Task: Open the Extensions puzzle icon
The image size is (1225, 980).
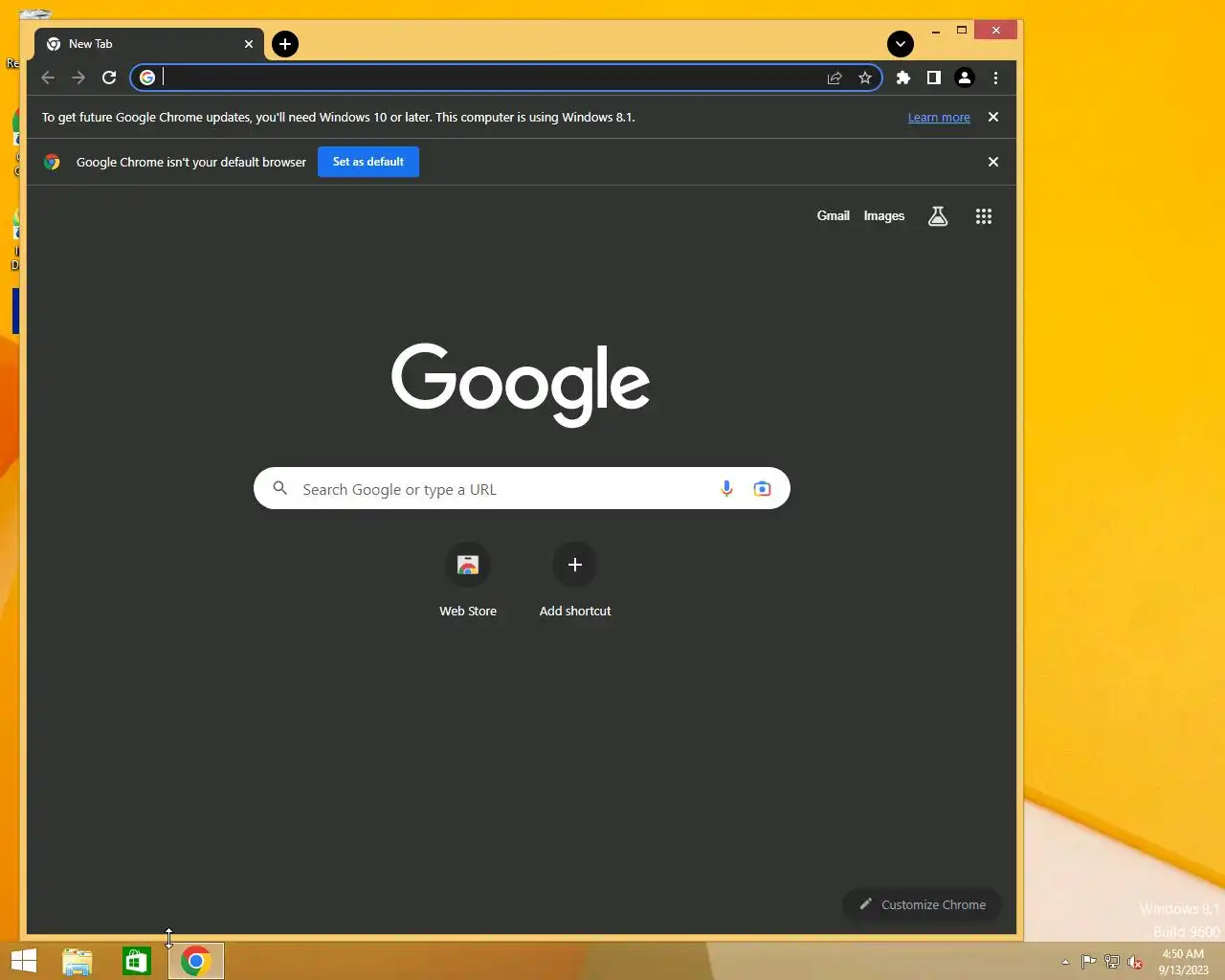Action: tap(902, 78)
